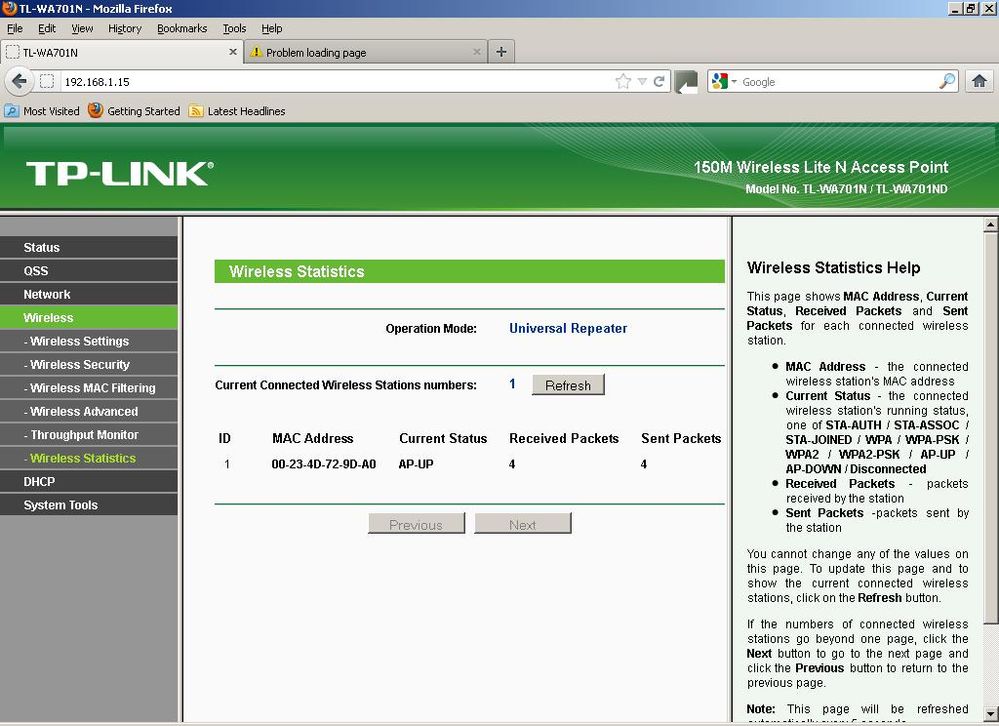Open the Status page in sidebar
999x726 pixels.
pyautogui.click(x=89, y=247)
